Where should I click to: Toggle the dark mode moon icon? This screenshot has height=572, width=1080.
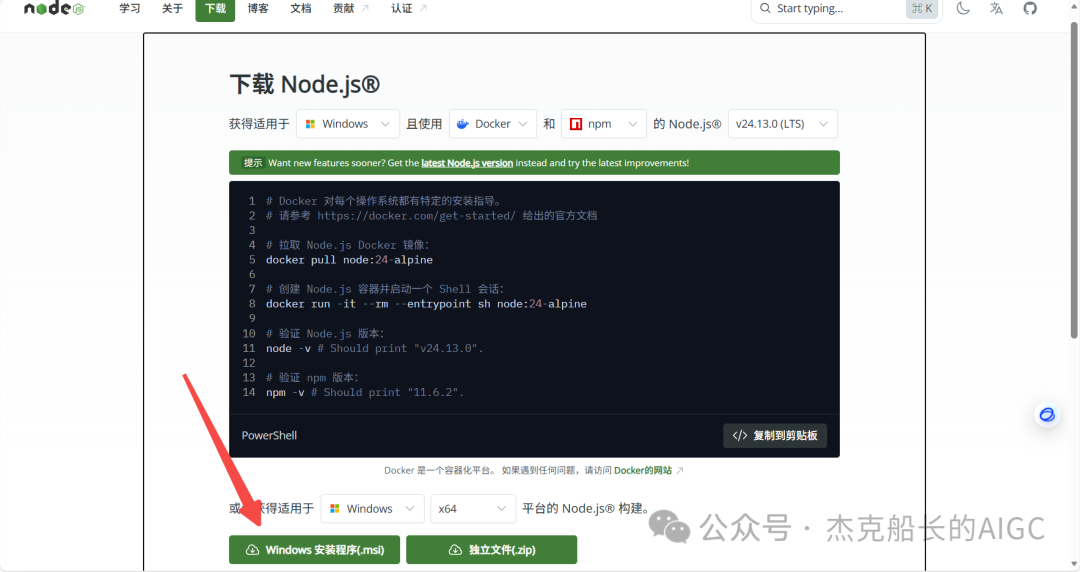[x=963, y=8]
